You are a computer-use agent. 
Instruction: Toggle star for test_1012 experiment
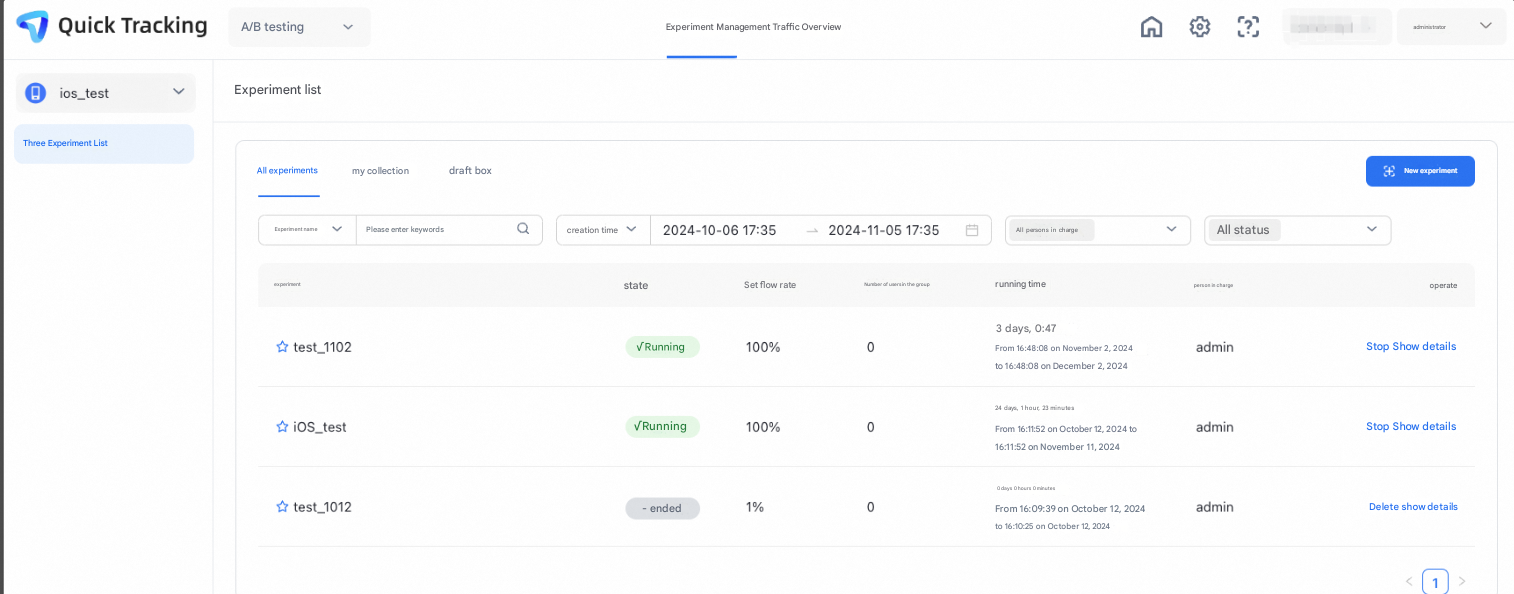[x=282, y=507]
